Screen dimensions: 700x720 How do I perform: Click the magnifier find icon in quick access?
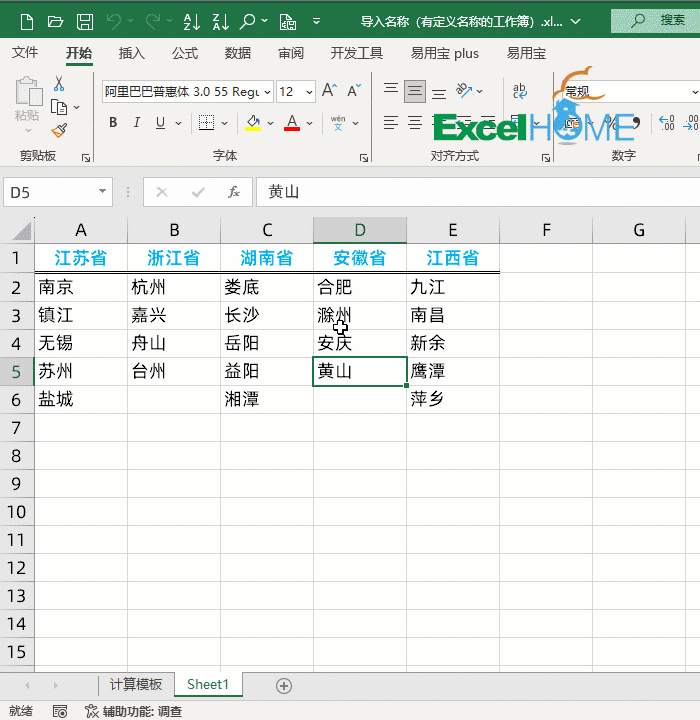(248, 21)
